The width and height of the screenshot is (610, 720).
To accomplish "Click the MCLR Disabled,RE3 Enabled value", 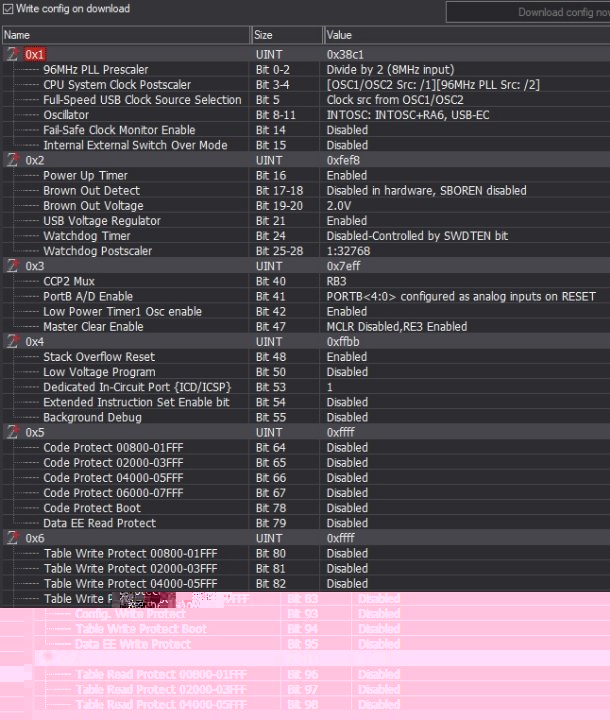I will click(x=397, y=326).
